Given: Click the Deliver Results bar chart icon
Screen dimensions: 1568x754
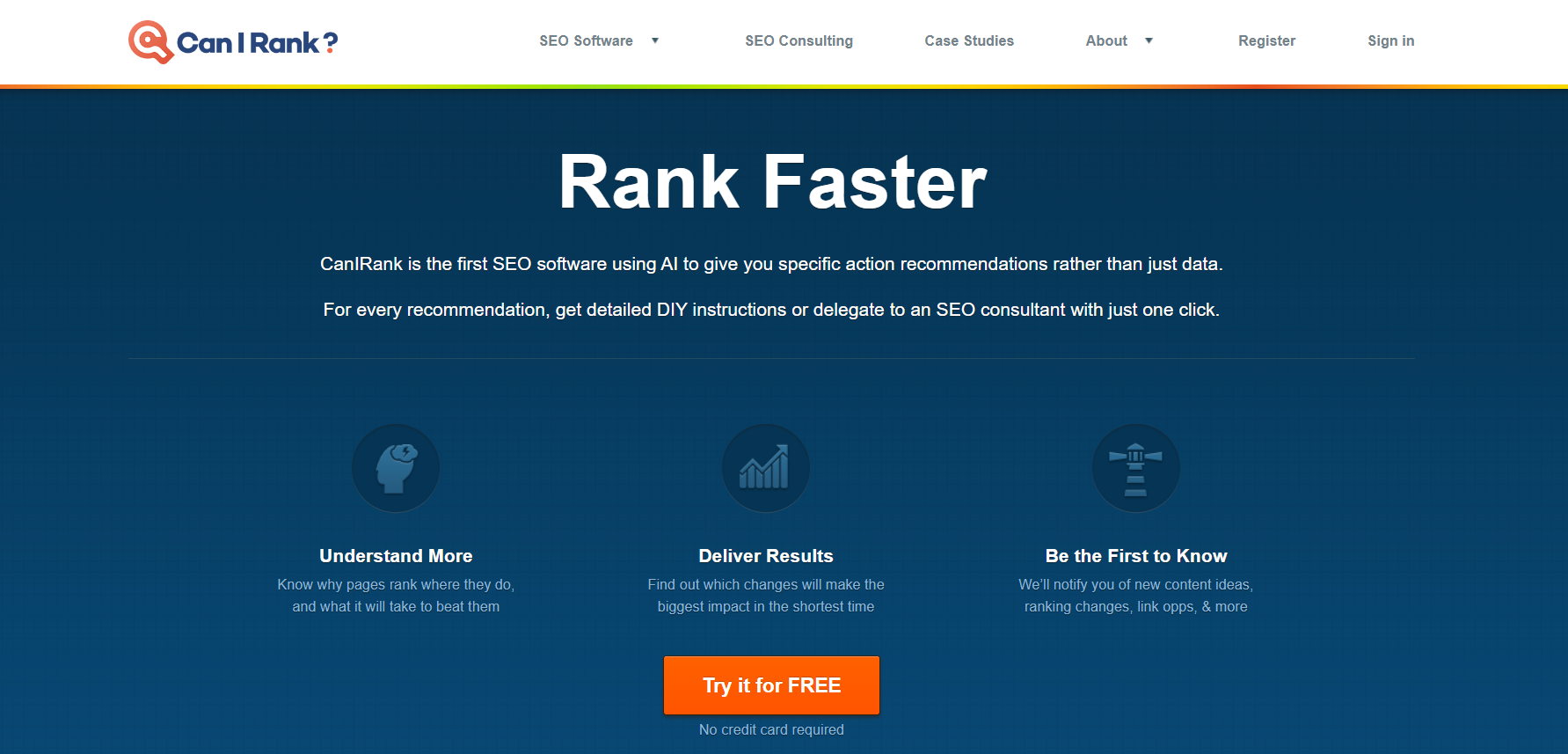Looking at the screenshot, I should point(765,468).
